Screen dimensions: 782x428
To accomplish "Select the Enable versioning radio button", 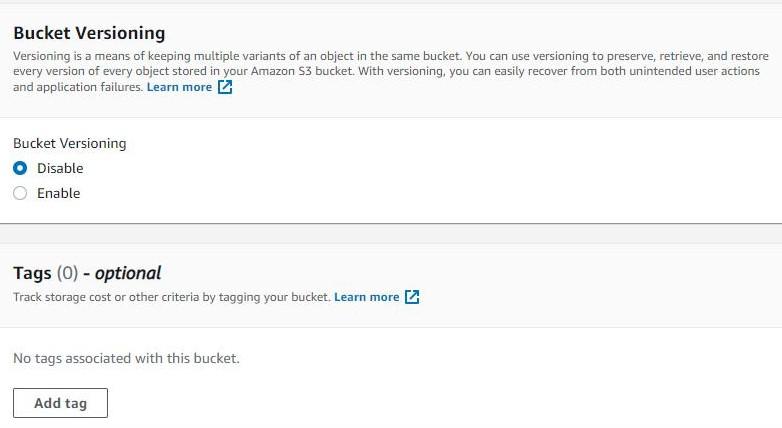I will (x=20, y=193).
